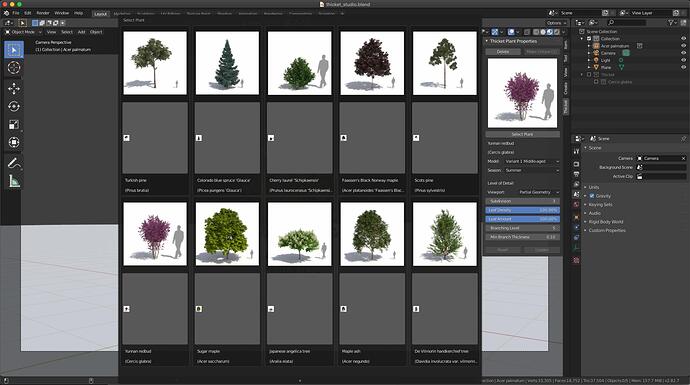Image resolution: width=690 pixels, height=385 pixels.
Task: Open the Window menu
Action: pos(62,13)
